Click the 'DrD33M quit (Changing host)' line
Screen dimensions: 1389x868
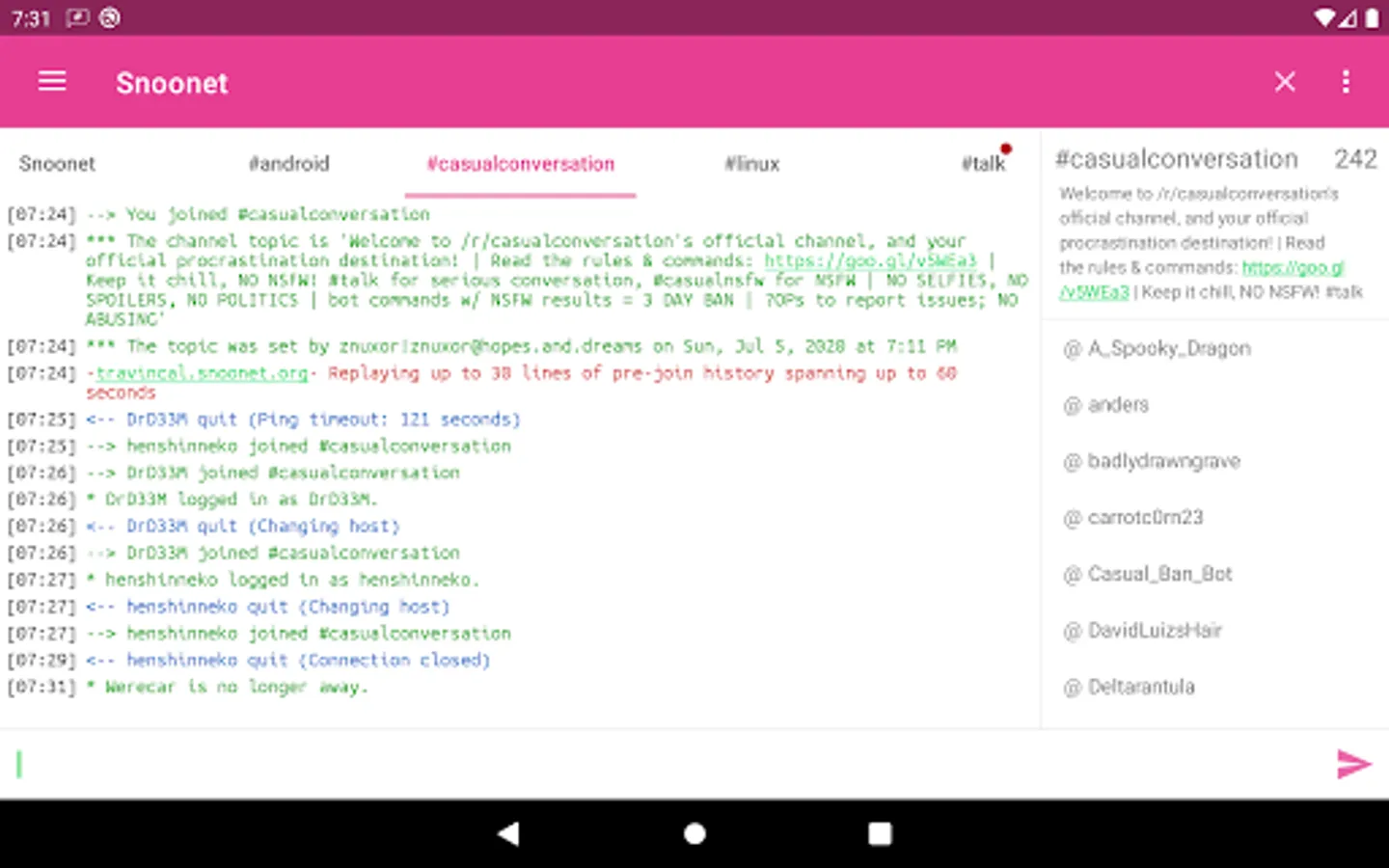(x=204, y=527)
